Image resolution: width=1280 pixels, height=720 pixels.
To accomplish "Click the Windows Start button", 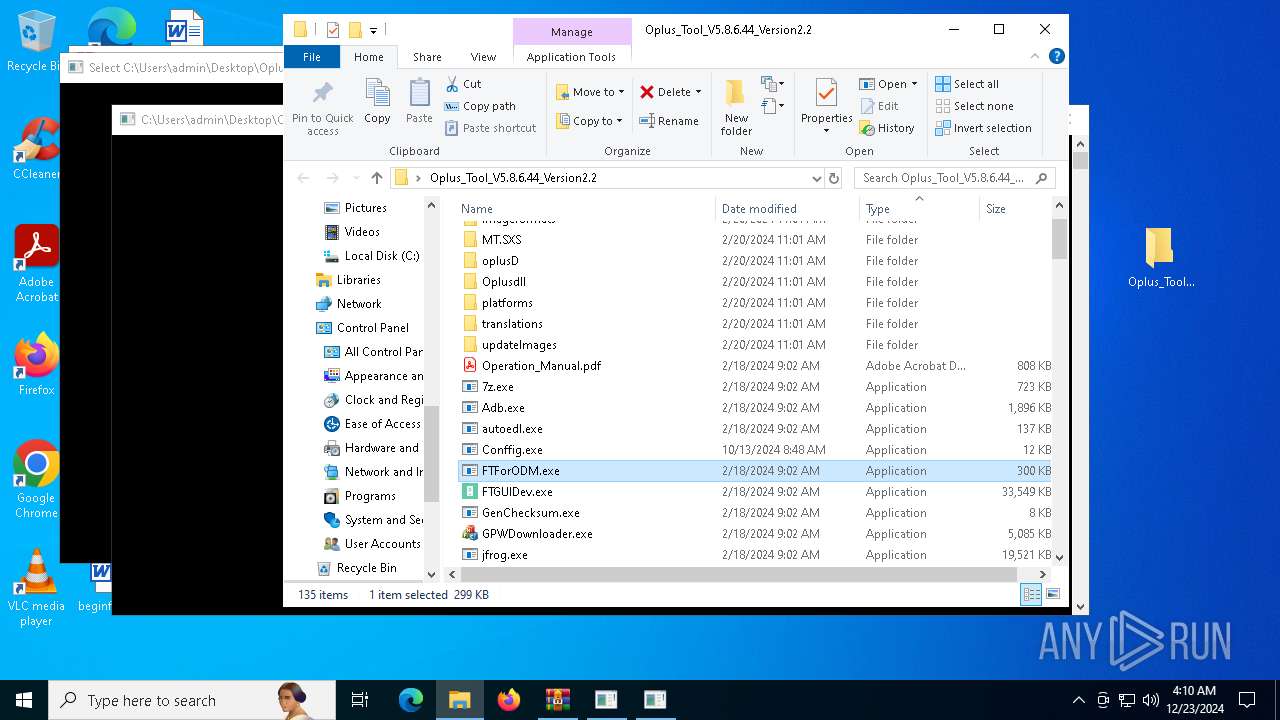I will tap(24, 700).
